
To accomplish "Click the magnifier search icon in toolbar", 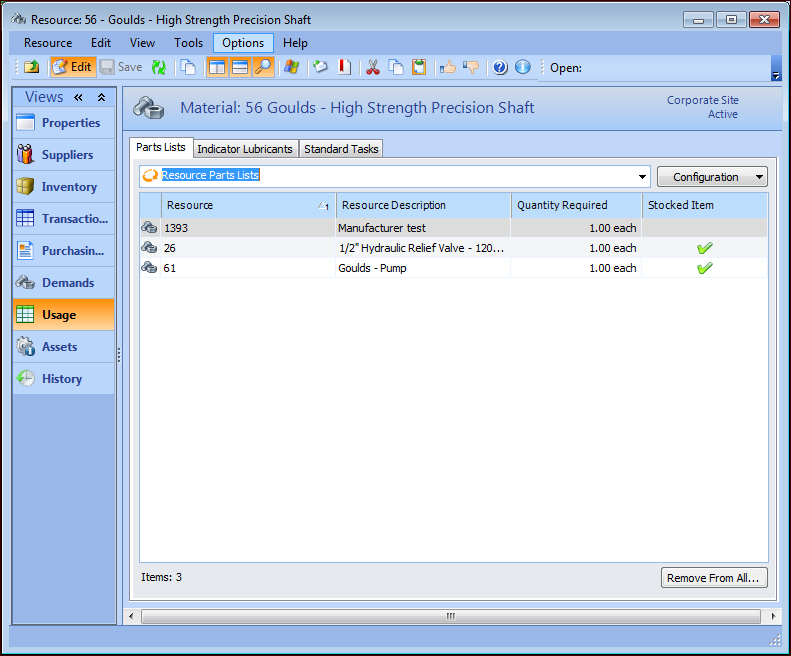I will pyautogui.click(x=263, y=67).
